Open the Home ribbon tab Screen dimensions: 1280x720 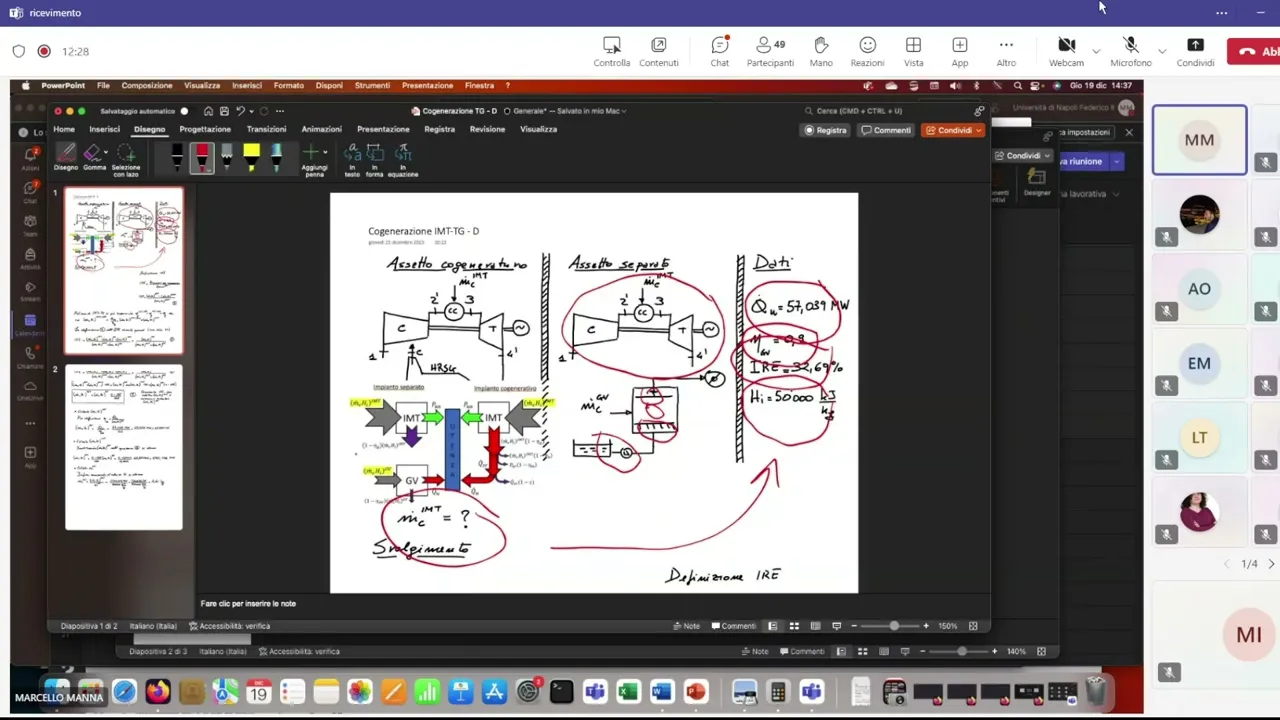(x=64, y=129)
